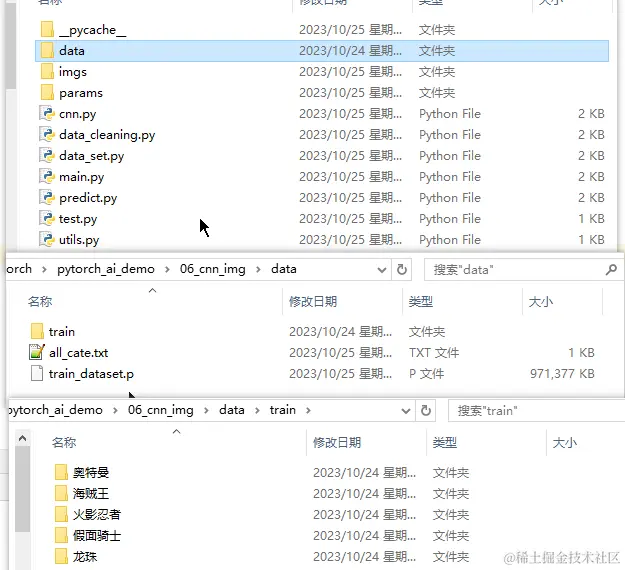Click the scroll up arrow in train window
The width and height of the screenshot is (625, 570).
[x=22, y=439]
